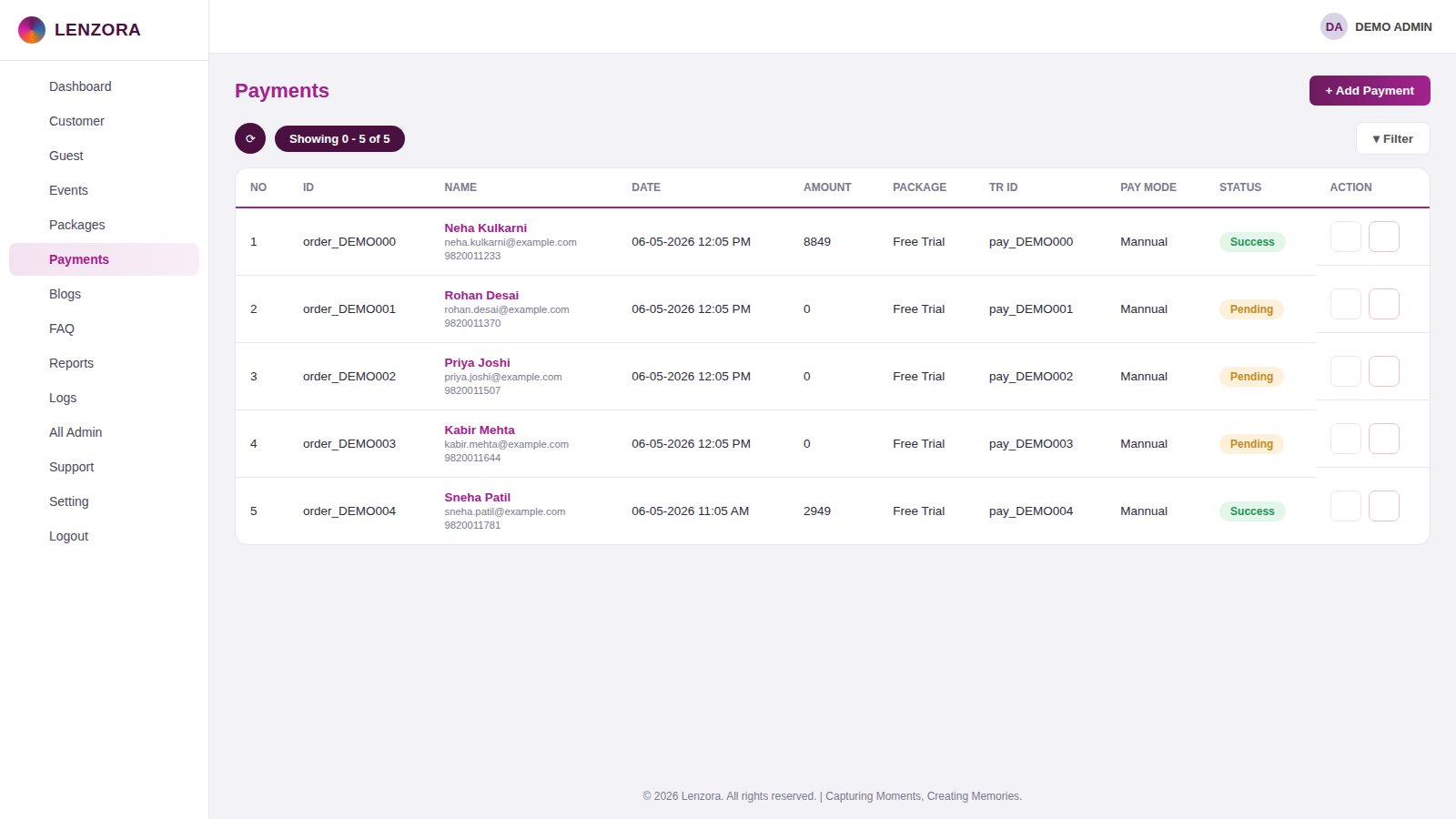Image resolution: width=1456 pixels, height=819 pixels.
Task: Click the red-bordered action button in Rohan Desai's row
Action: (1384, 304)
